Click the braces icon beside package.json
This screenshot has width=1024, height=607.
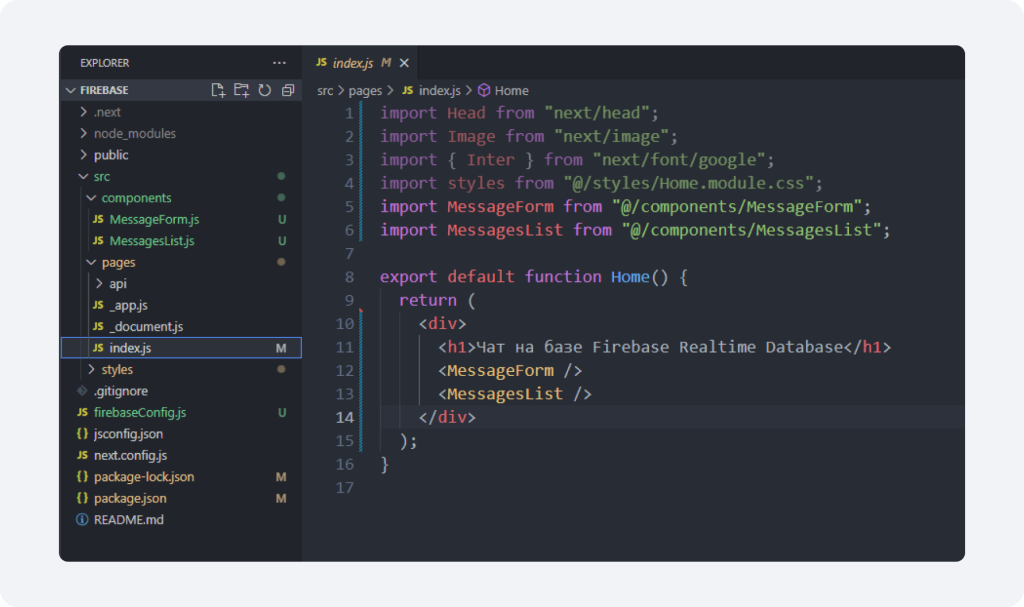coord(82,498)
